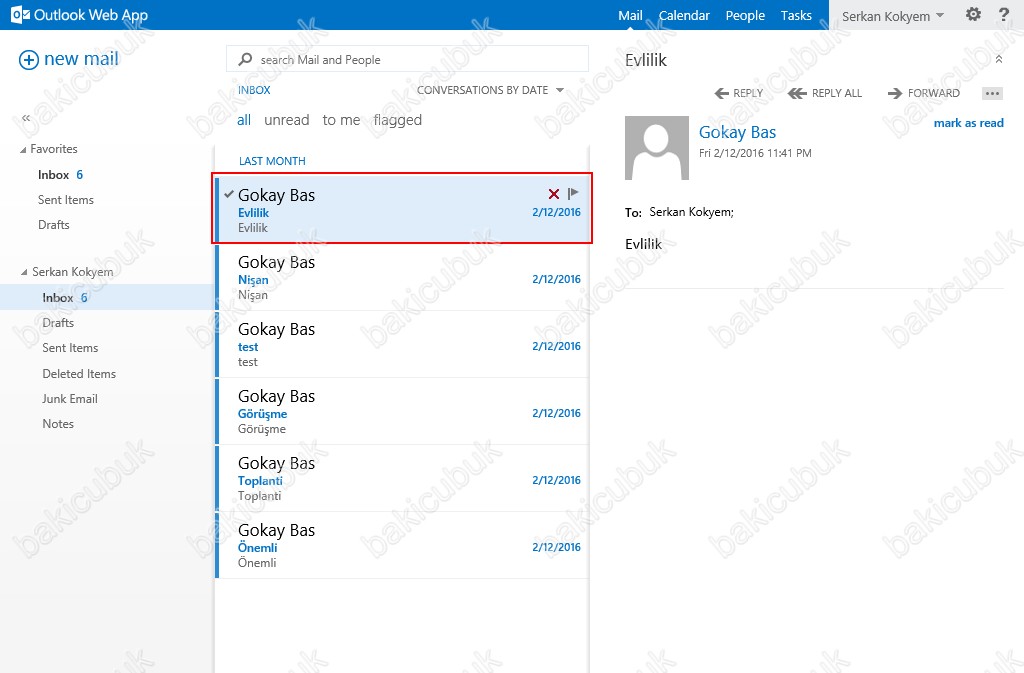Collapse the Serkan Kokyem mailbox tree

[x=24, y=272]
